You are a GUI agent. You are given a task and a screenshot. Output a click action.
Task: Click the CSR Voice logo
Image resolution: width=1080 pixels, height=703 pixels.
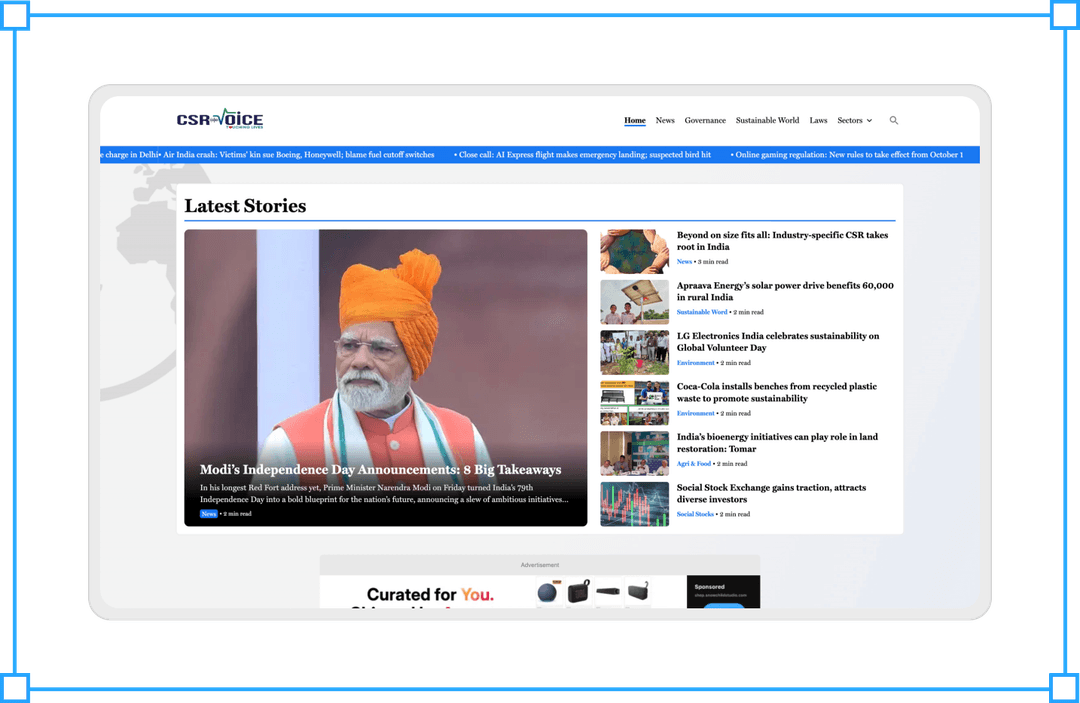point(220,119)
